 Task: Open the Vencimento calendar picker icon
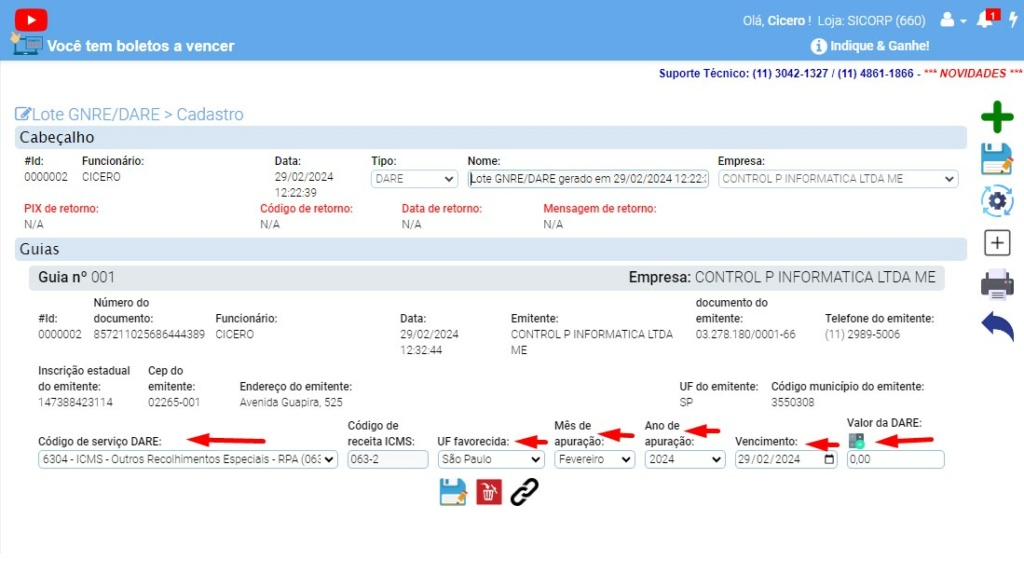click(x=829, y=459)
